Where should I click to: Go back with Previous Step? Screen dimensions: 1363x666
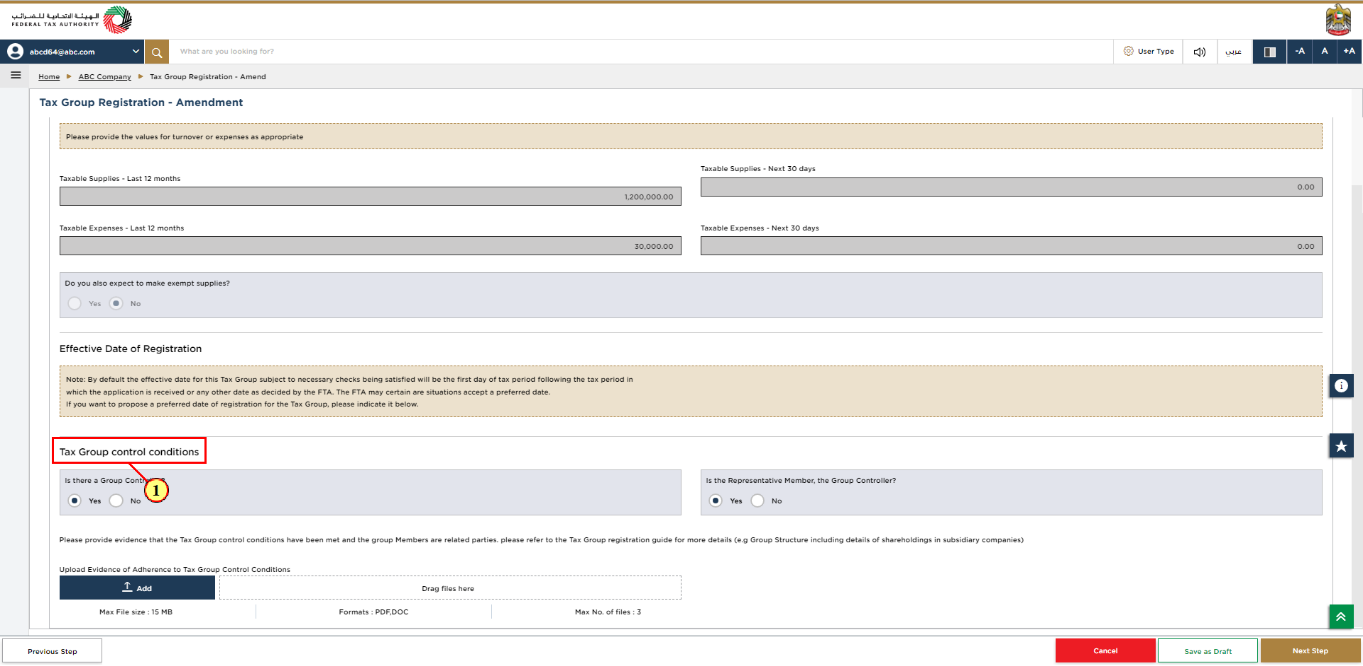pyautogui.click(x=52, y=651)
